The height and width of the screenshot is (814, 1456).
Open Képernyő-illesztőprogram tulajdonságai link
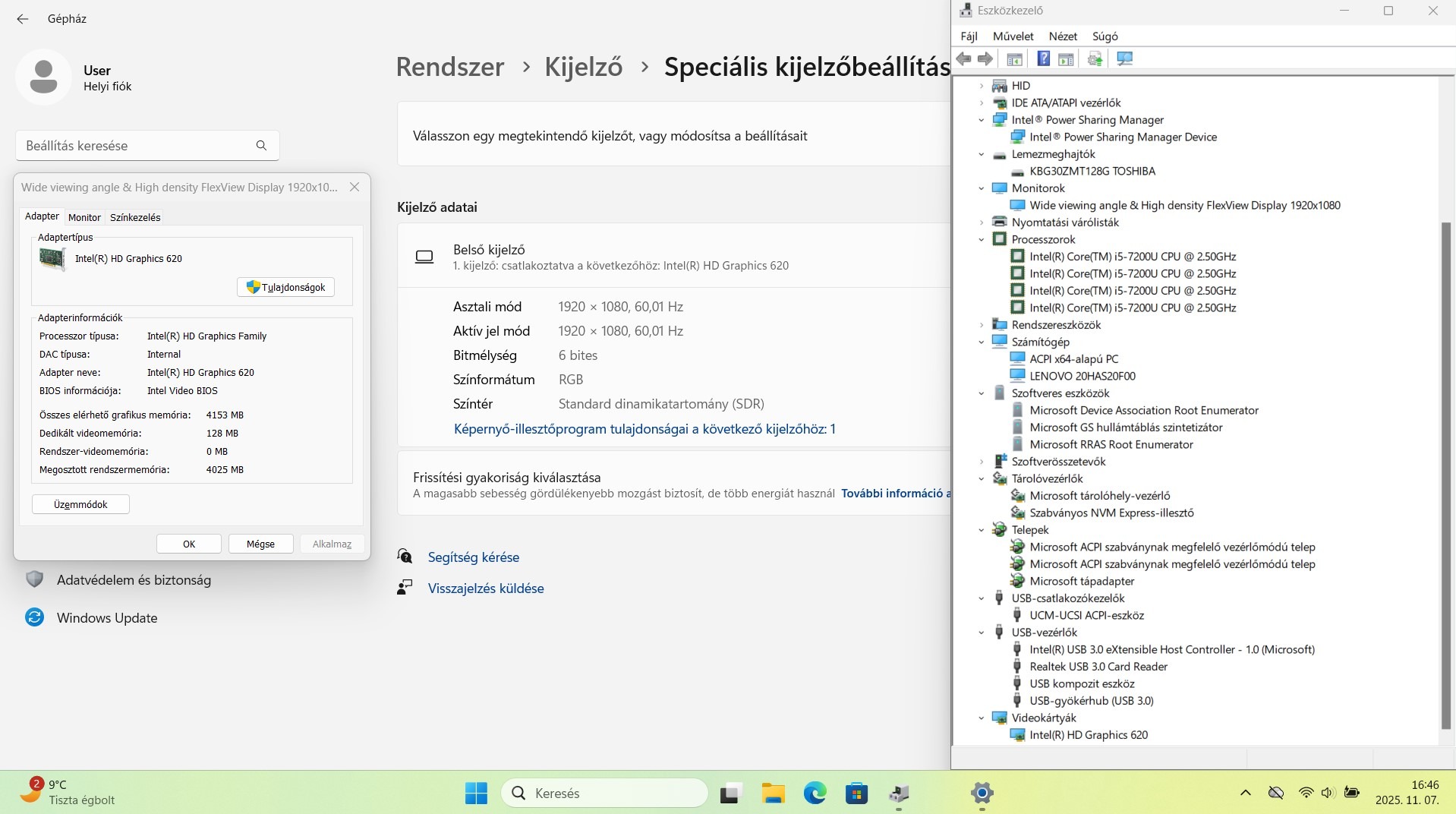coord(644,429)
